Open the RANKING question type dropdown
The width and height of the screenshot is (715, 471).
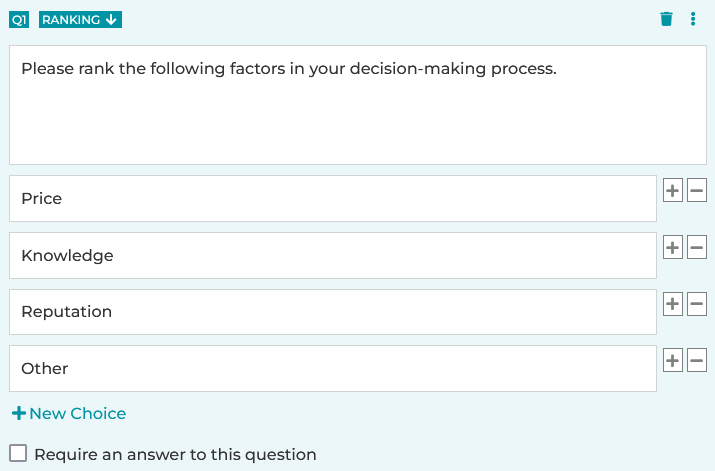click(x=80, y=20)
